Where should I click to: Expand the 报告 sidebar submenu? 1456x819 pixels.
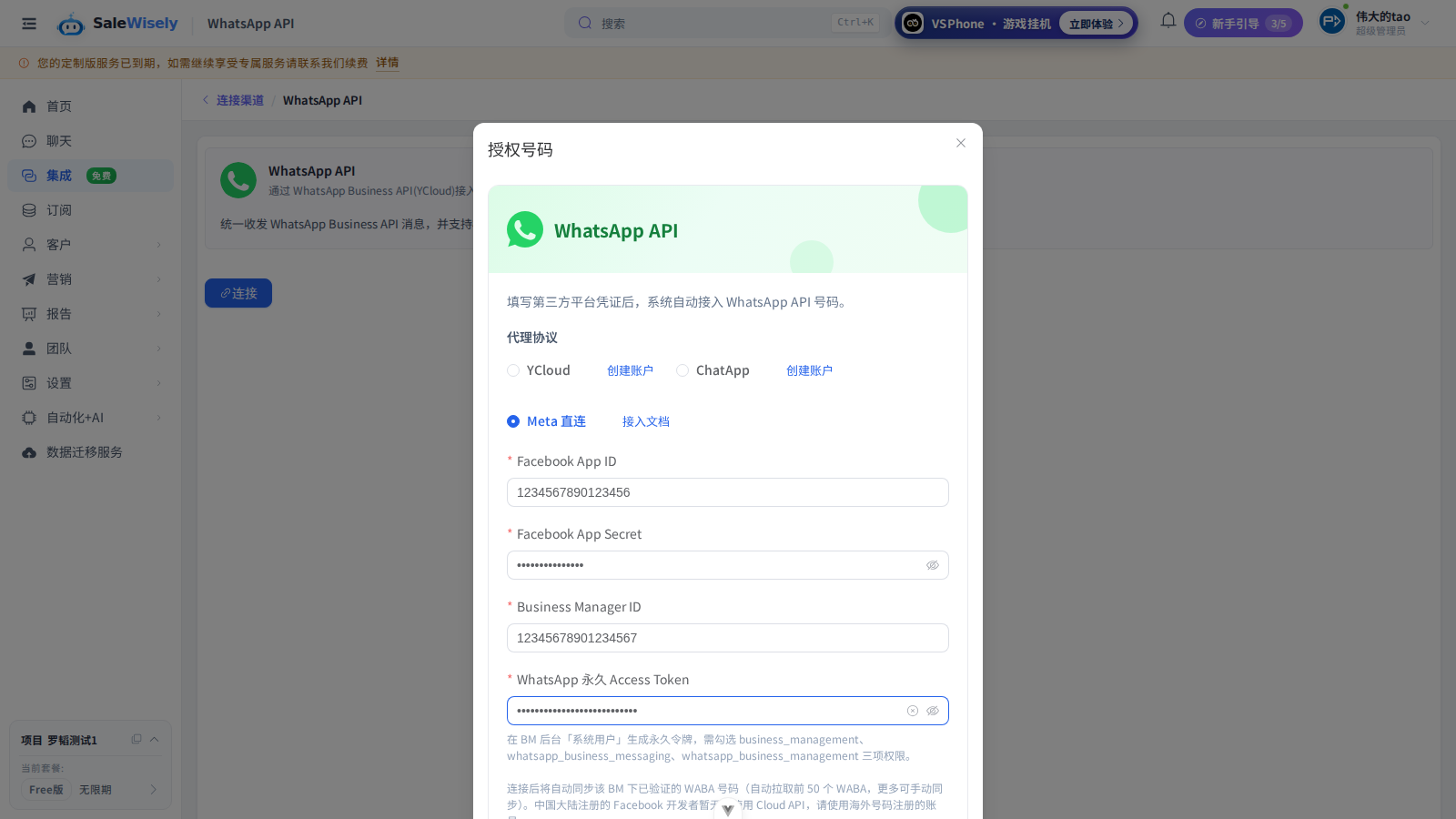click(x=158, y=314)
